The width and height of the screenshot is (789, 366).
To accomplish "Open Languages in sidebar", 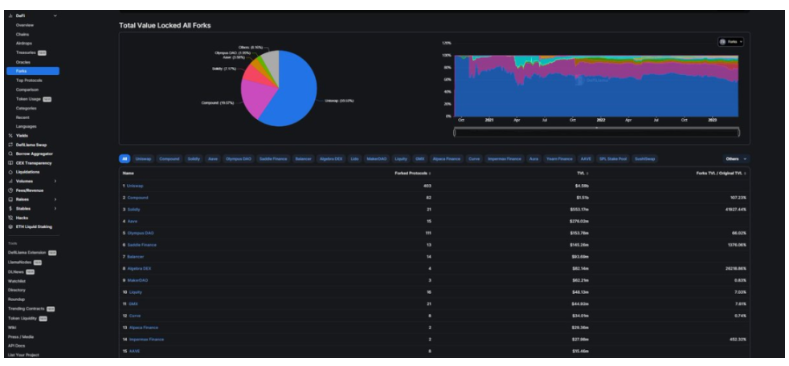I will (x=26, y=126).
